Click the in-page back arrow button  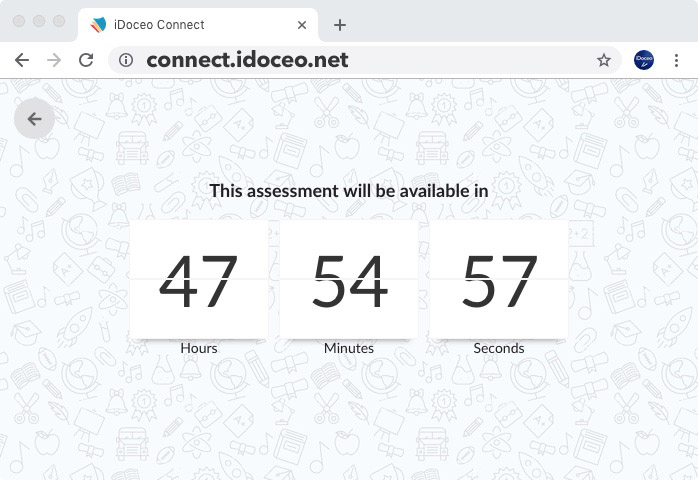click(x=34, y=119)
